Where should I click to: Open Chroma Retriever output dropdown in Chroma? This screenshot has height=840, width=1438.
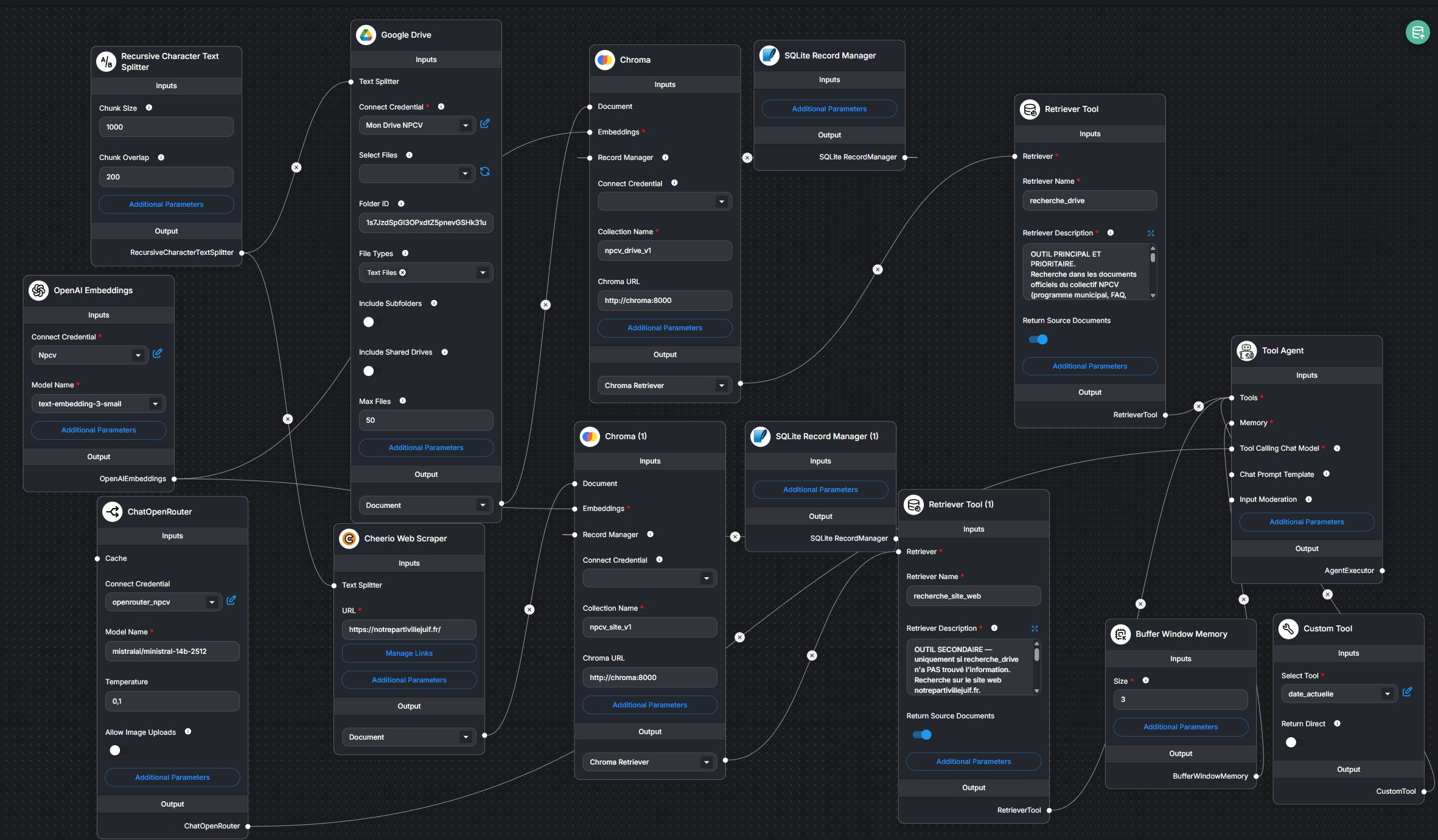pyautogui.click(x=721, y=386)
